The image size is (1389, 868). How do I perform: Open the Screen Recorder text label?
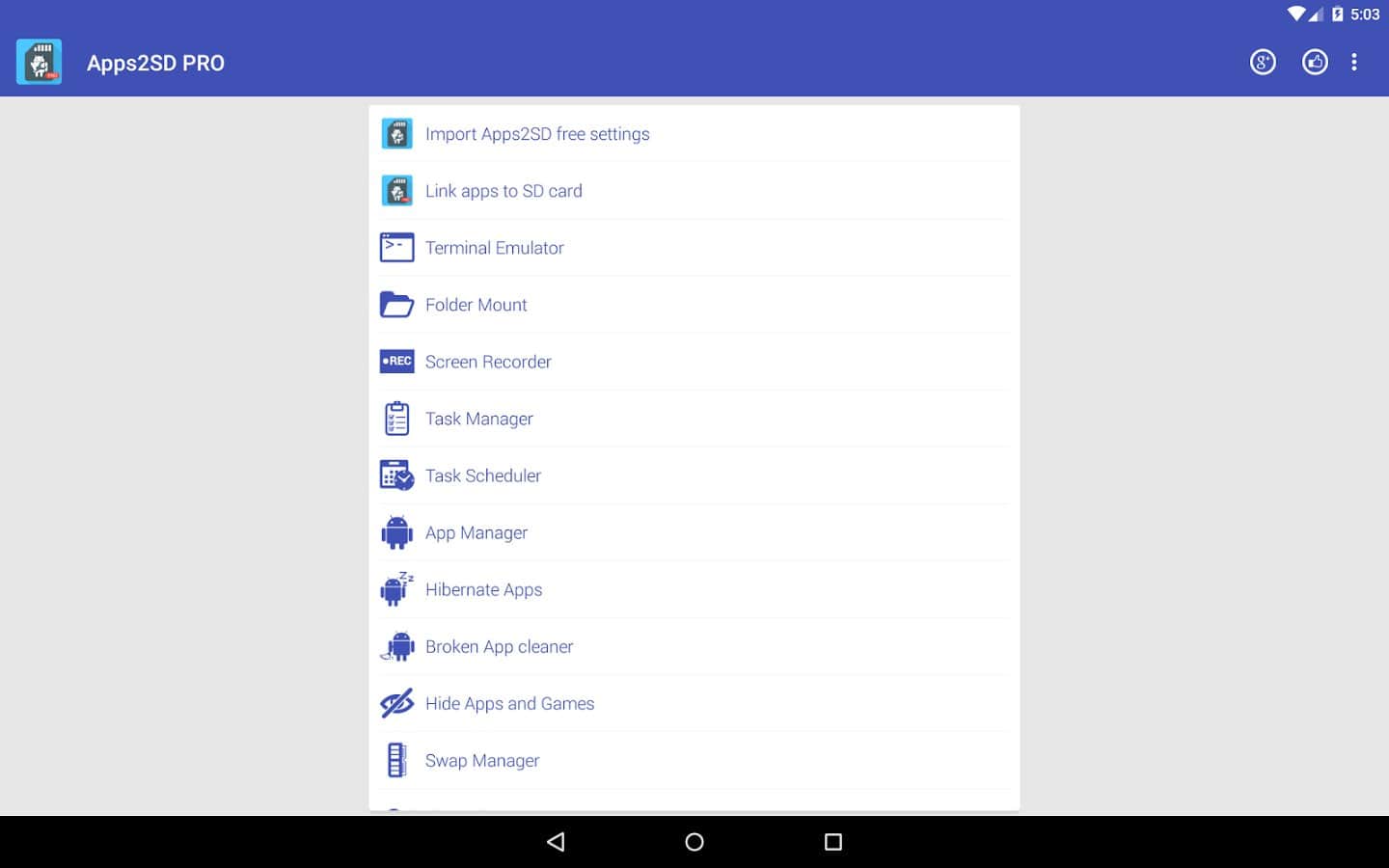coord(488,362)
